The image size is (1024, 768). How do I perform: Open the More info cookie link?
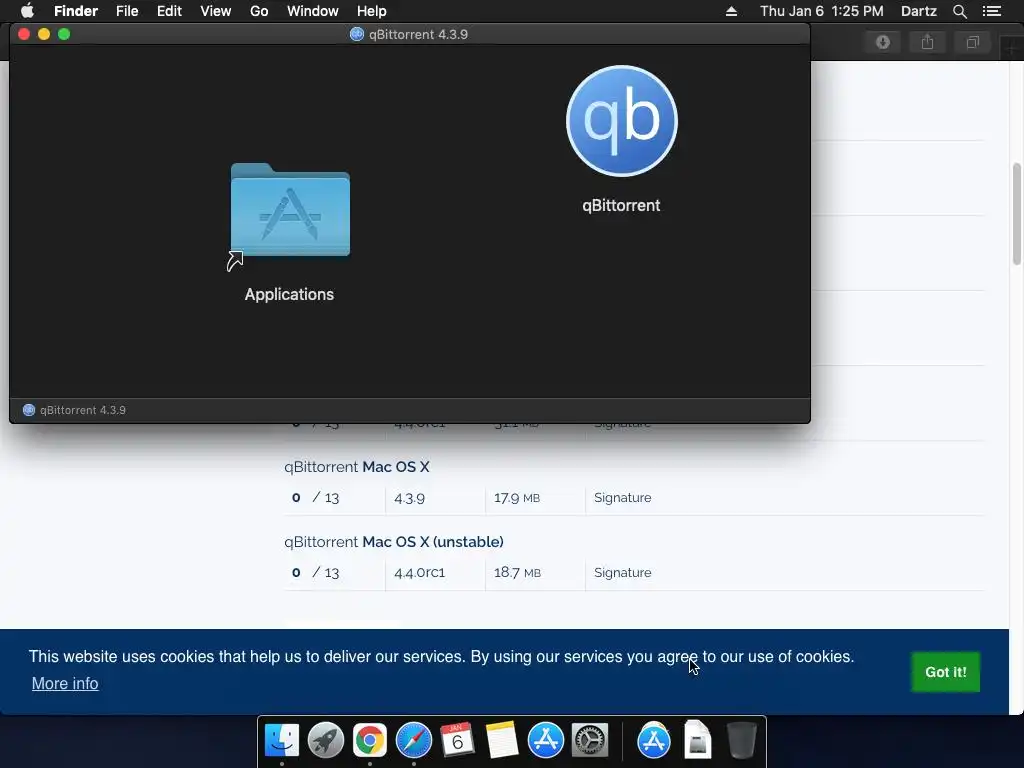(x=65, y=683)
